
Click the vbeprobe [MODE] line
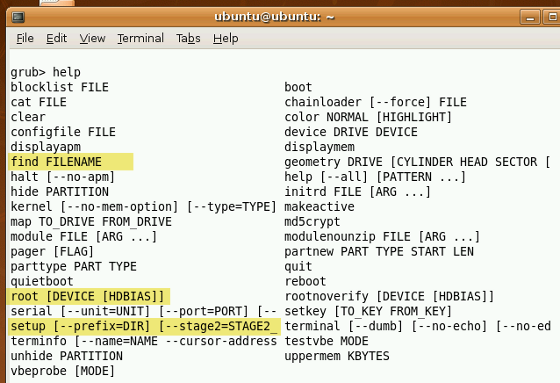coord(62,371)
